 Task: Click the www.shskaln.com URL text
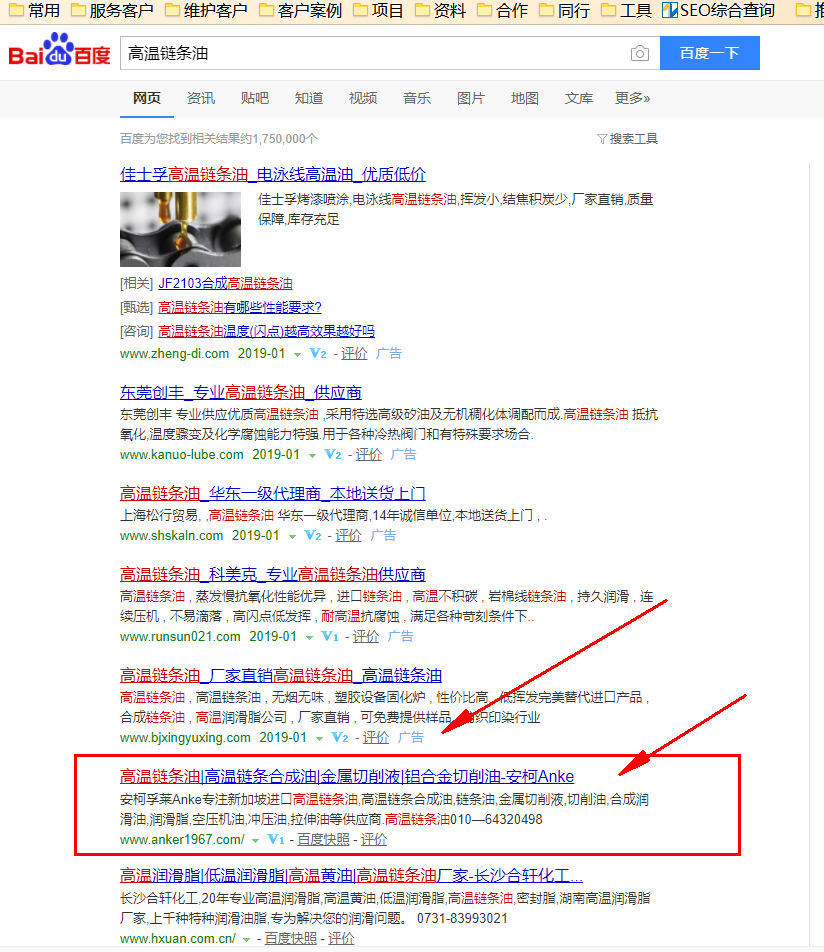[171, 536]
